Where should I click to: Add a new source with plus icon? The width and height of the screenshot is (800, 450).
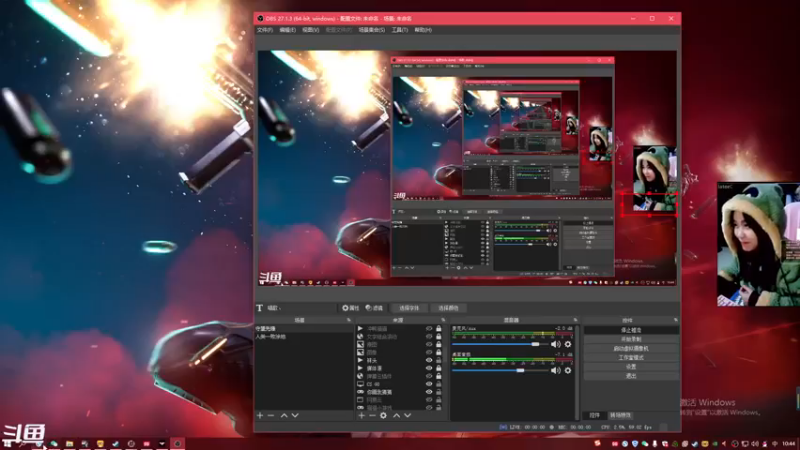tap(362, 415)
